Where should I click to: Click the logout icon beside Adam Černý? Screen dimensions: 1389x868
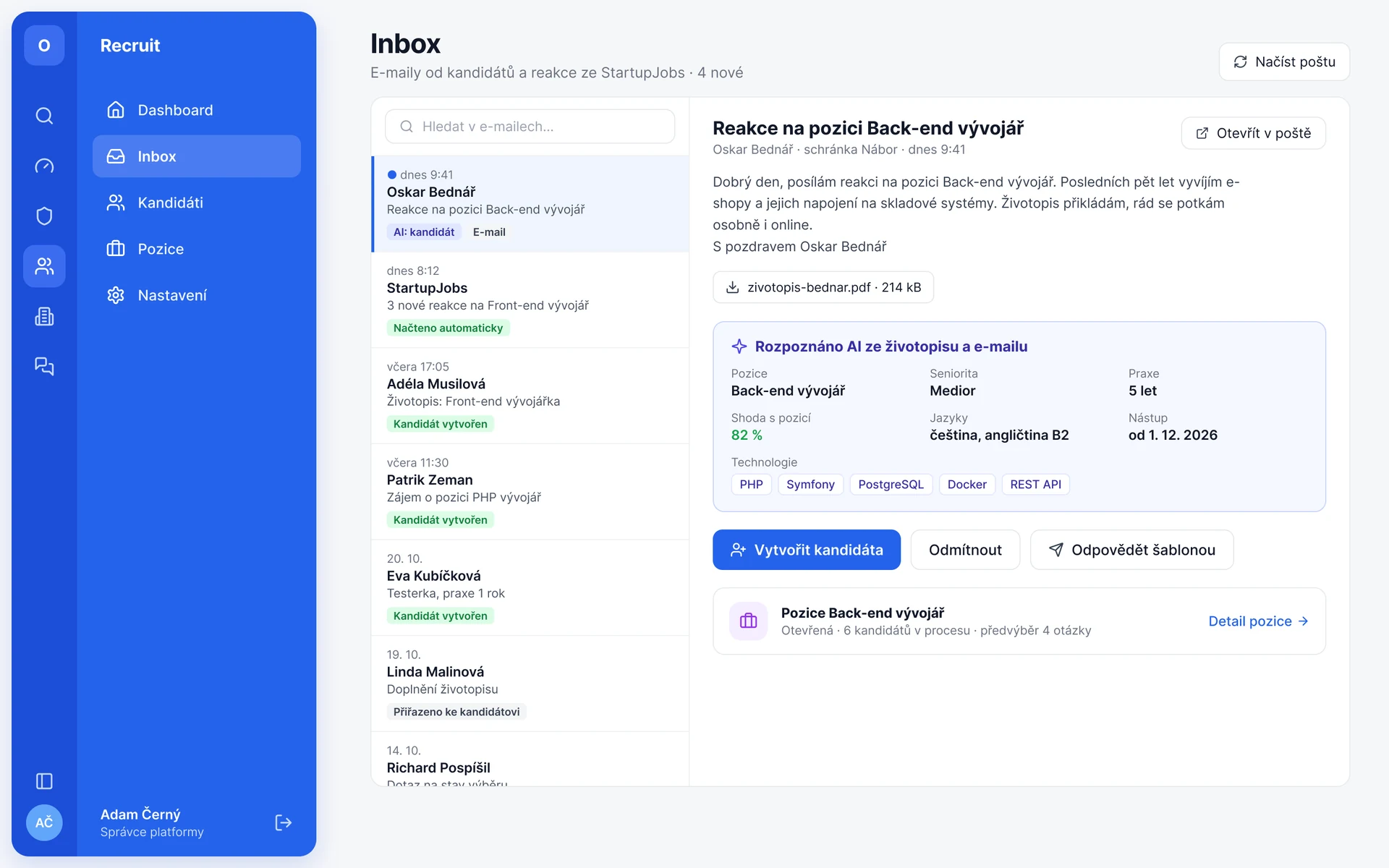click(x=284, y=822)
